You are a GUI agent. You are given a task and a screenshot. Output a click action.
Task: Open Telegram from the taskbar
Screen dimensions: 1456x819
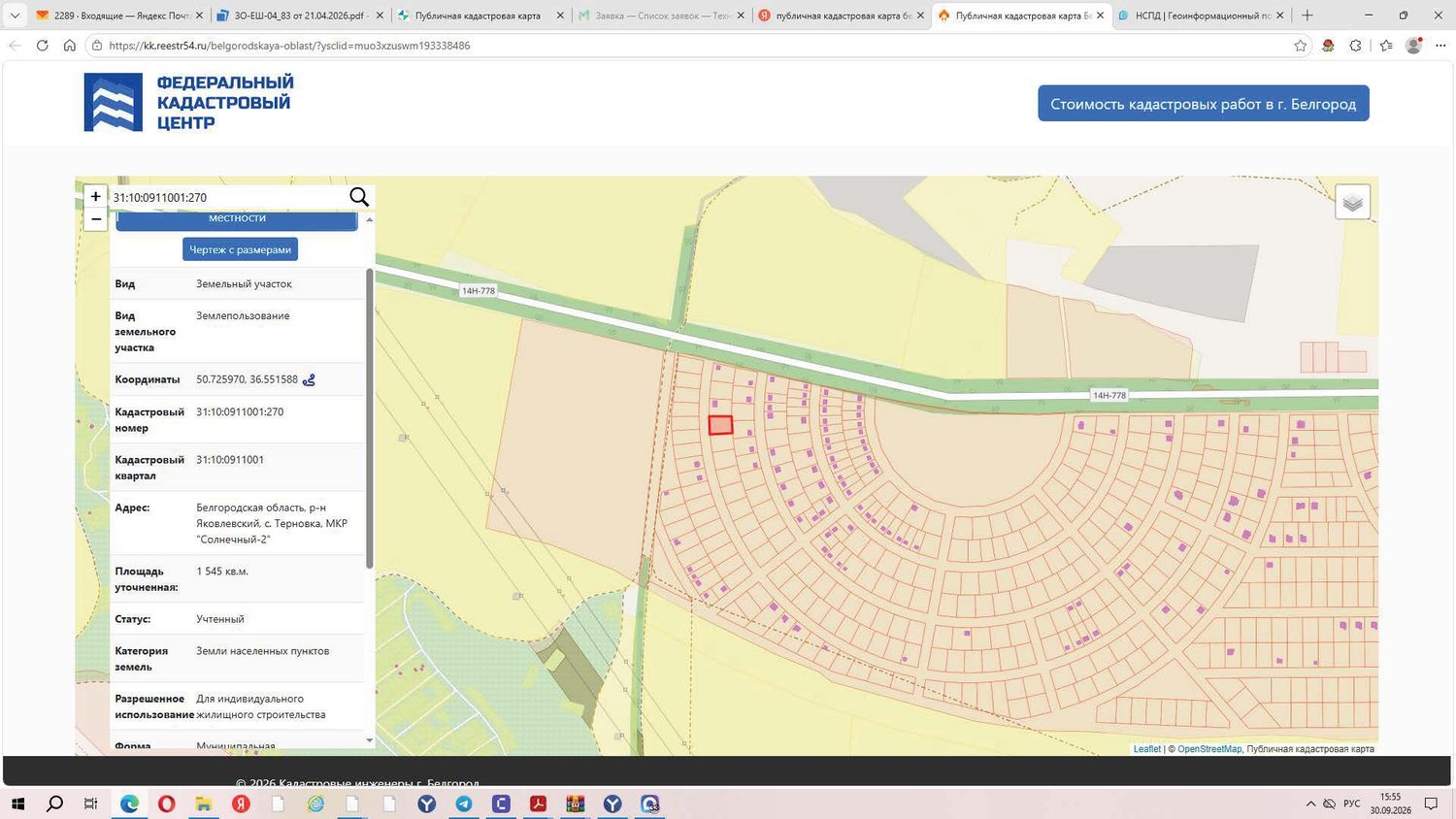[x=464, y=803]
